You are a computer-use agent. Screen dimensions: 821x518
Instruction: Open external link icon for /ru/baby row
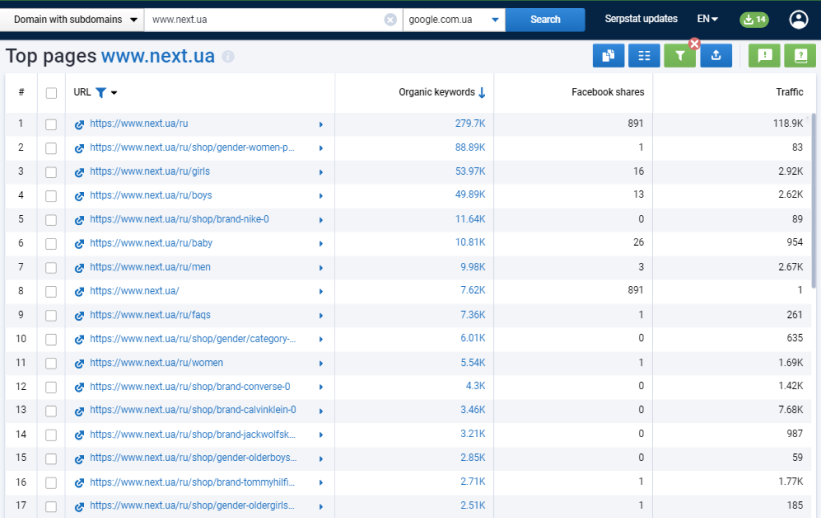pyautogui.click(x=79, y=244)
